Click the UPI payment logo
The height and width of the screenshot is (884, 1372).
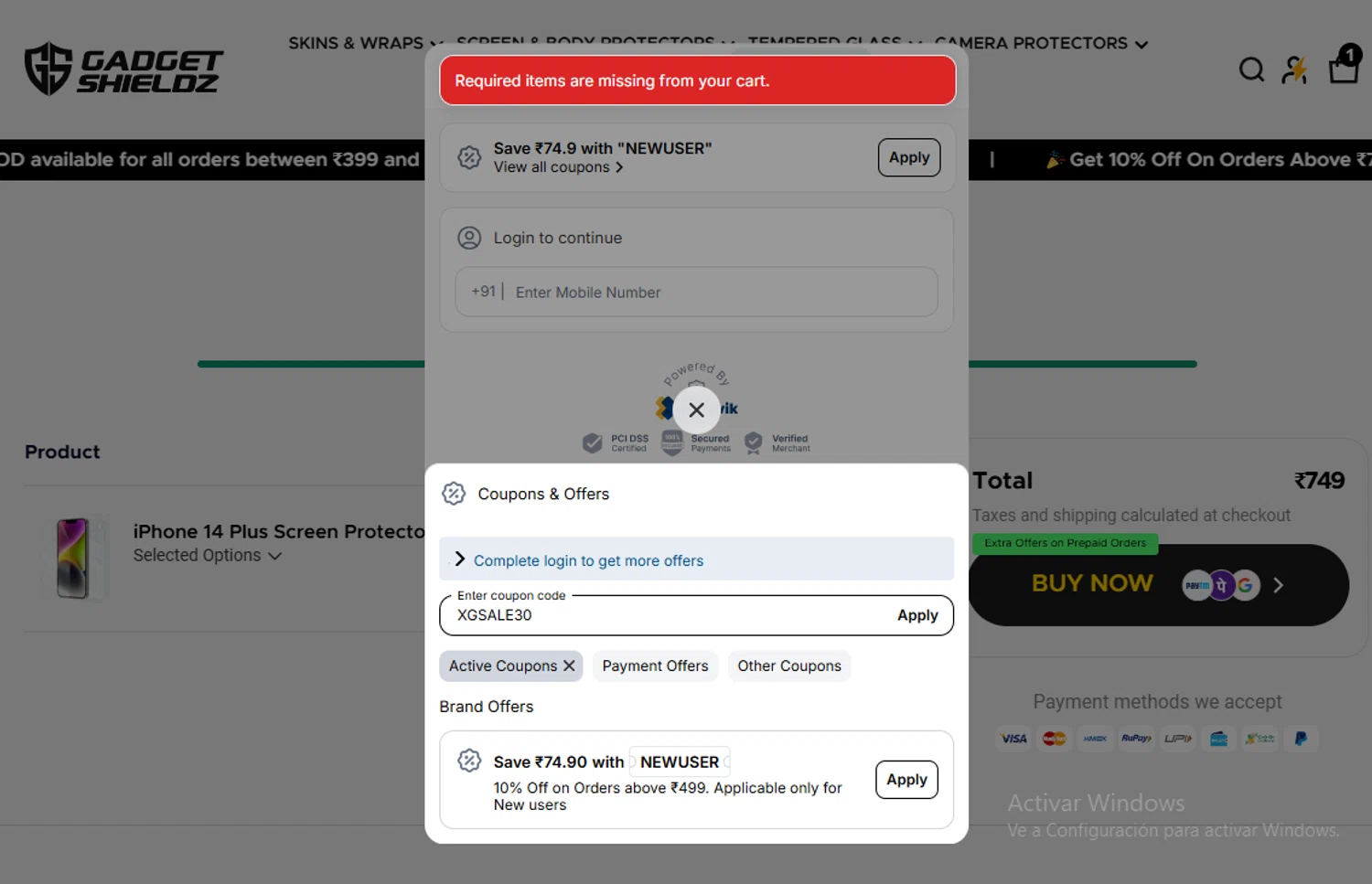coord(1178,739)
